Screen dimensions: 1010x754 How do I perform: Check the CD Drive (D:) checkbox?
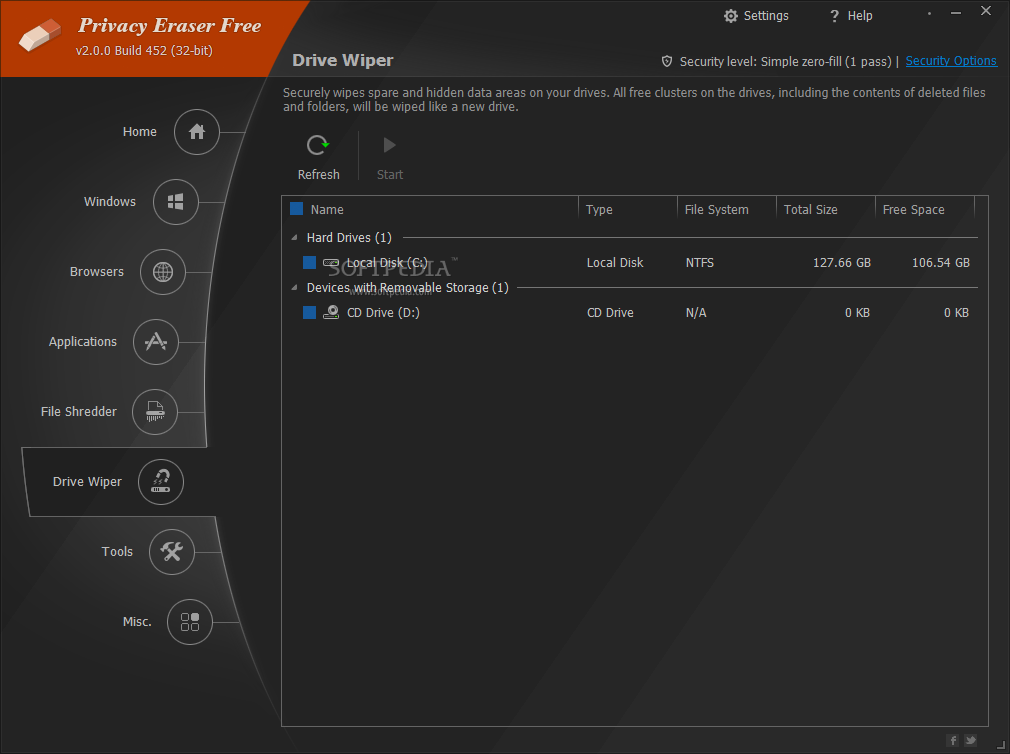[x=309, y=312]
